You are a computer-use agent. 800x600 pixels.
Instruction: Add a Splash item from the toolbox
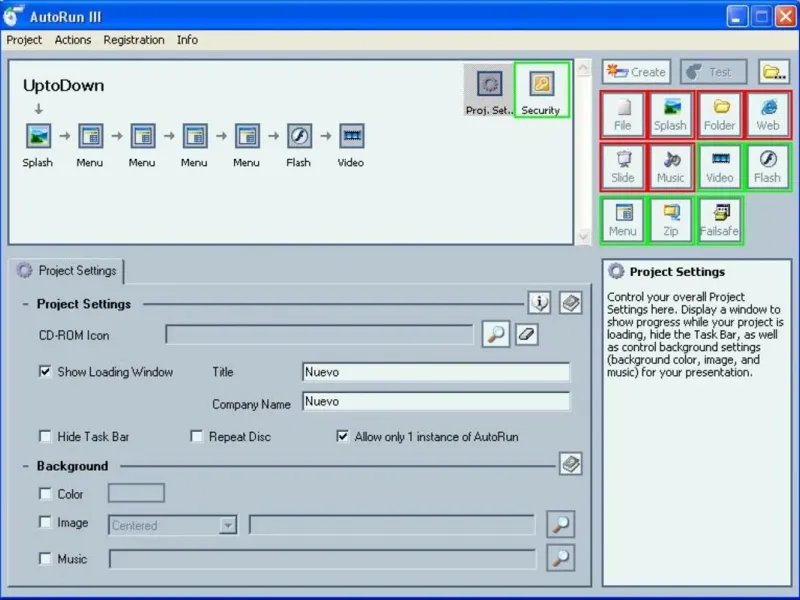(x=670, y=115)
